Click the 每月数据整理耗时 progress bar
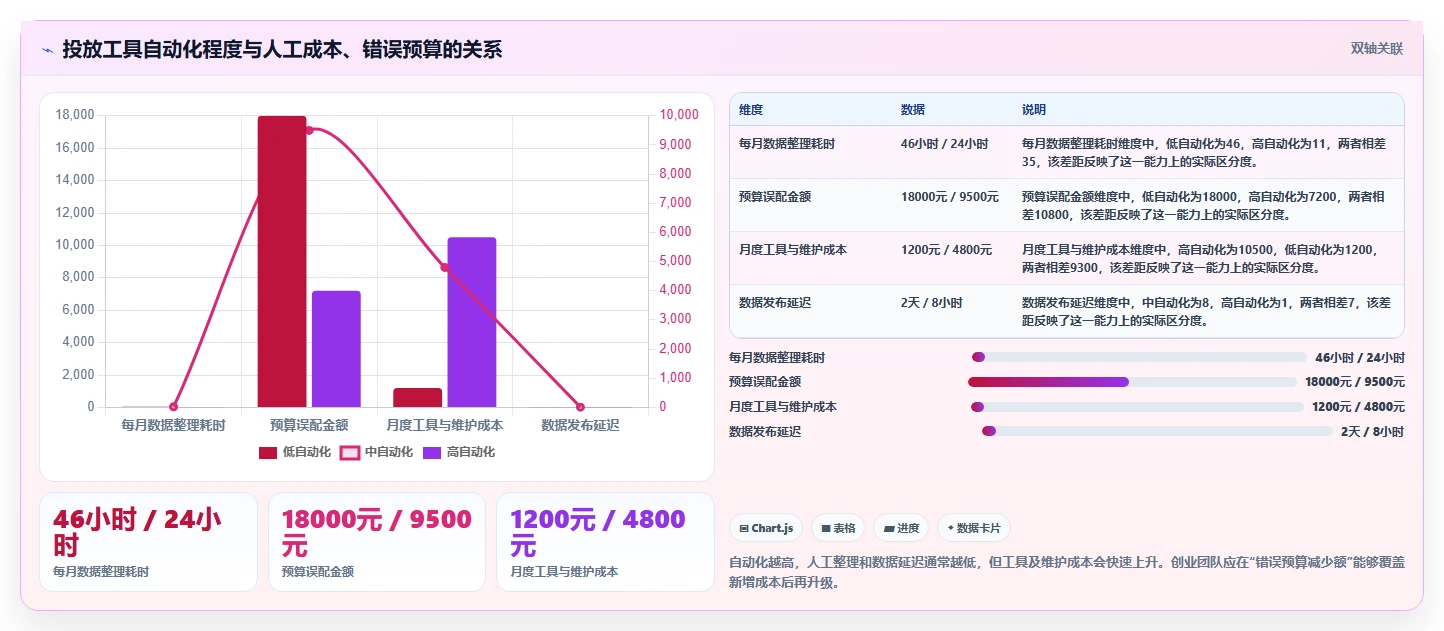Screen dimensions: 1444x631 (1139, 357)
